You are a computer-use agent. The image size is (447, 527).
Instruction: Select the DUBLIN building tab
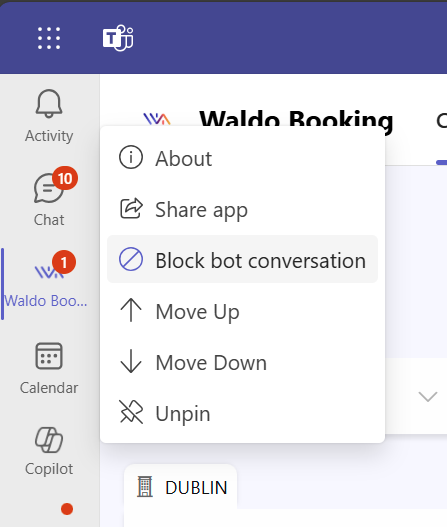(x=181, y=487)
